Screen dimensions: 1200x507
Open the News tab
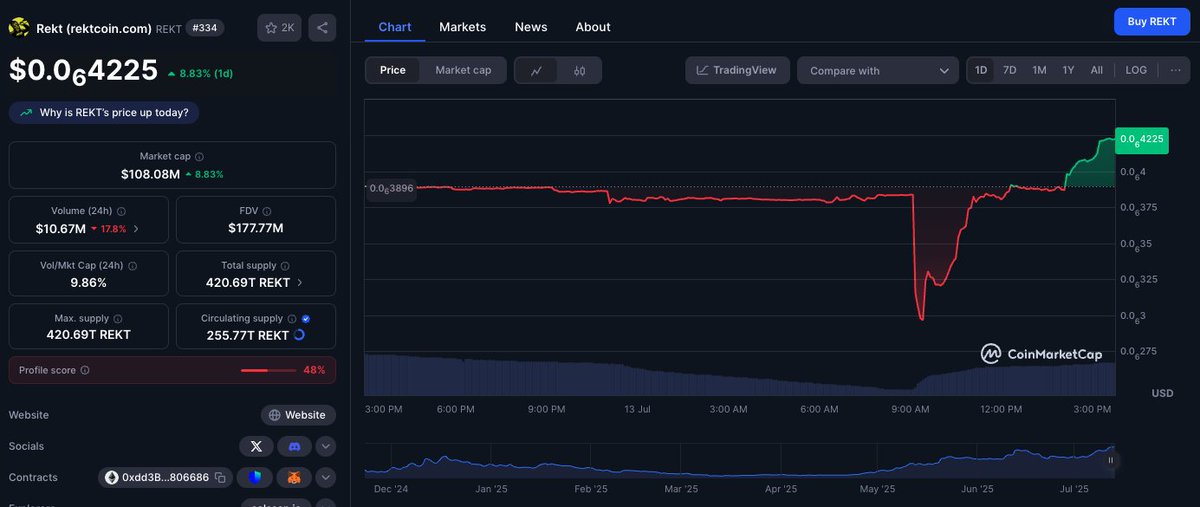click(x=531, y=27)
